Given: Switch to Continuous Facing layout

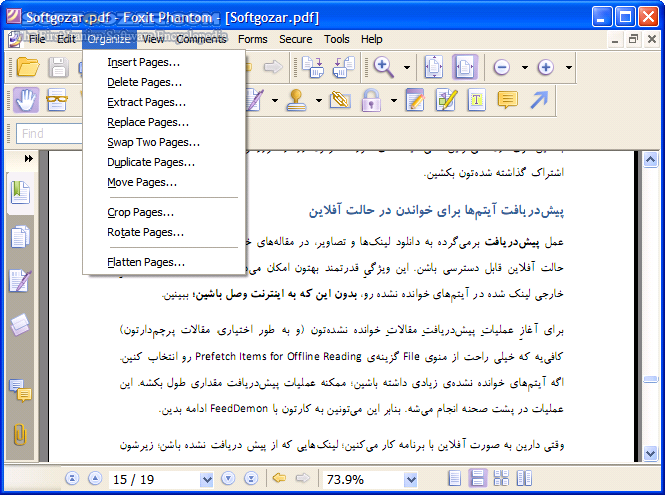Looking at the screenshot, I should tap(501, 478).
